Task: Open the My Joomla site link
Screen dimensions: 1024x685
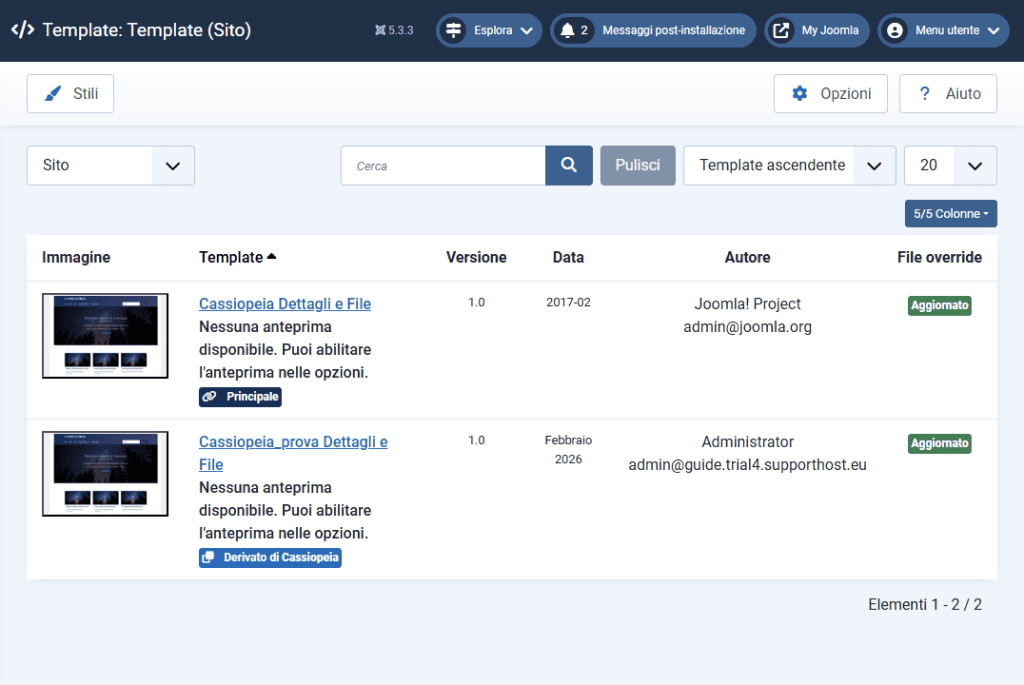Action: click(x=817, y=30)
